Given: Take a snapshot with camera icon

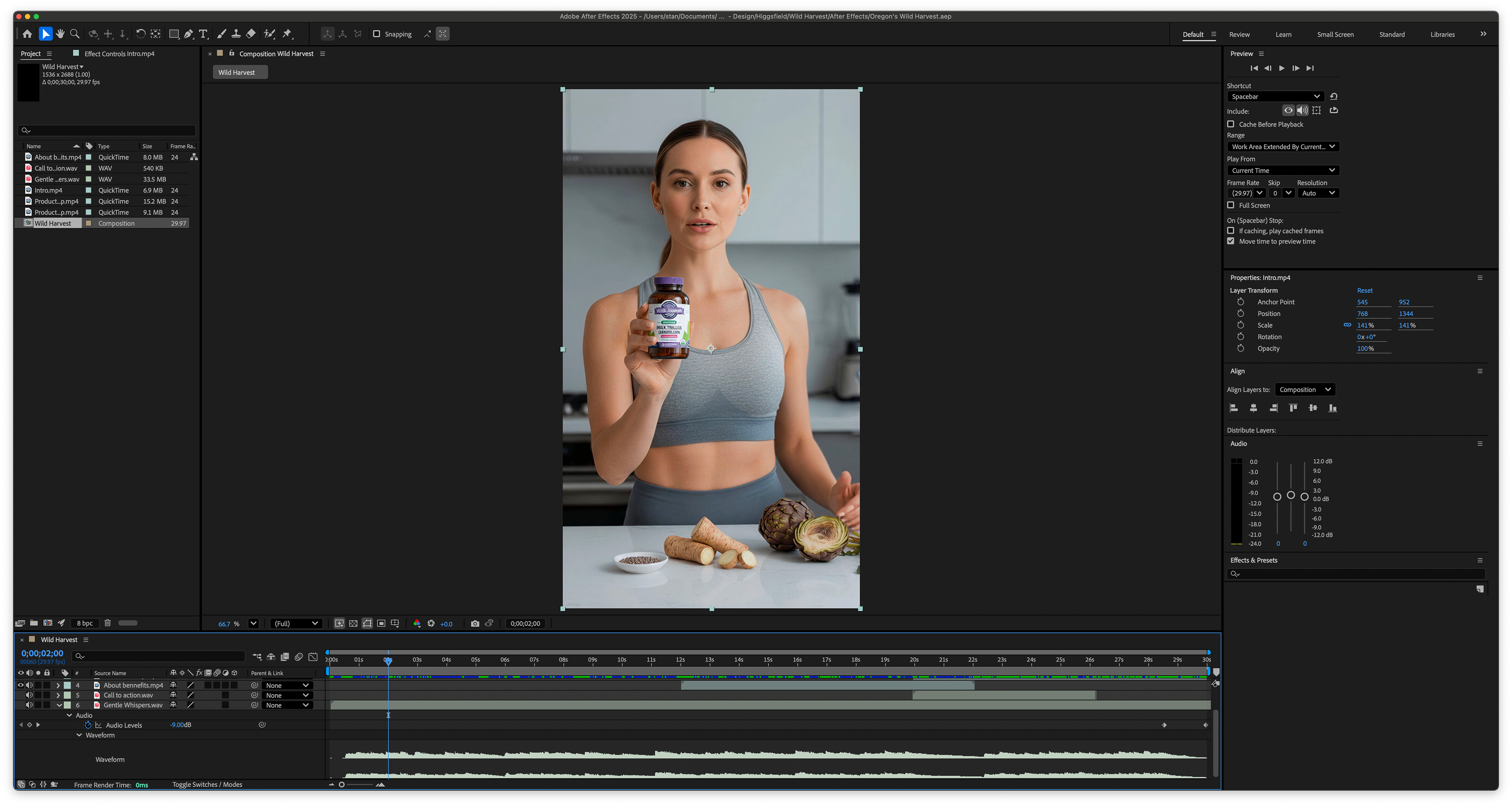Looking at the screenshot, I should (475, 623).
